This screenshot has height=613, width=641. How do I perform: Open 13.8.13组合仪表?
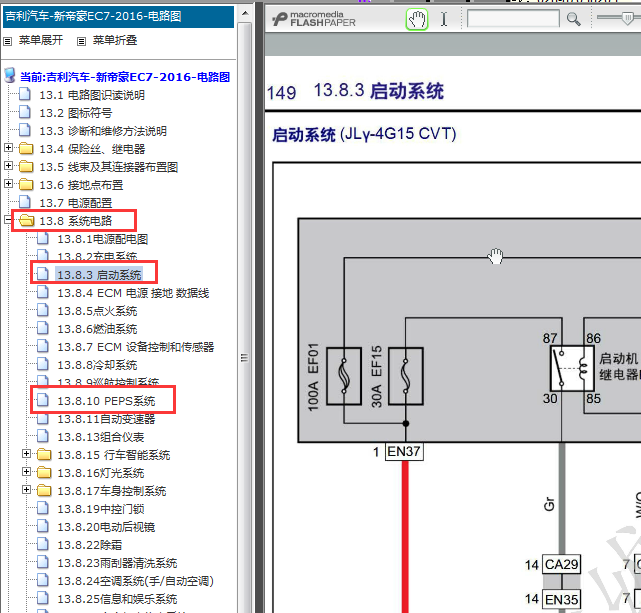pyautogui.click(x=101, y=437)
